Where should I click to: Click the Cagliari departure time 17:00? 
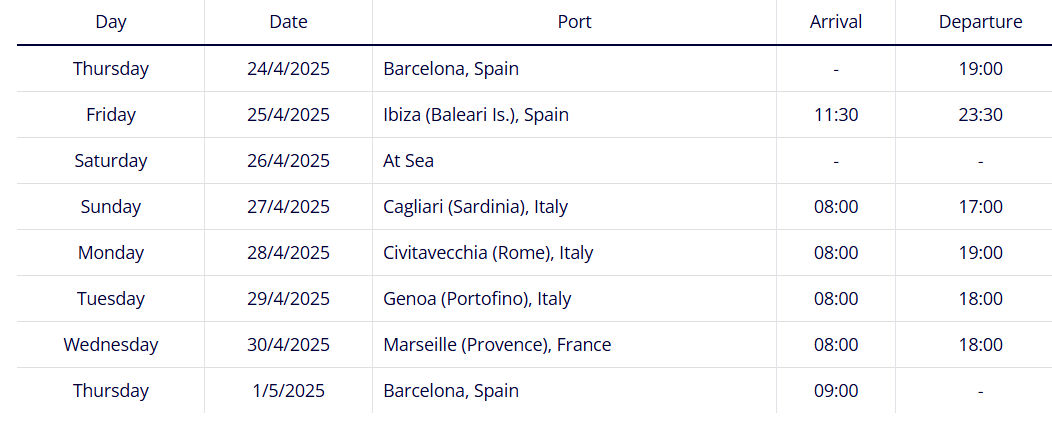[x=981, y=207]
